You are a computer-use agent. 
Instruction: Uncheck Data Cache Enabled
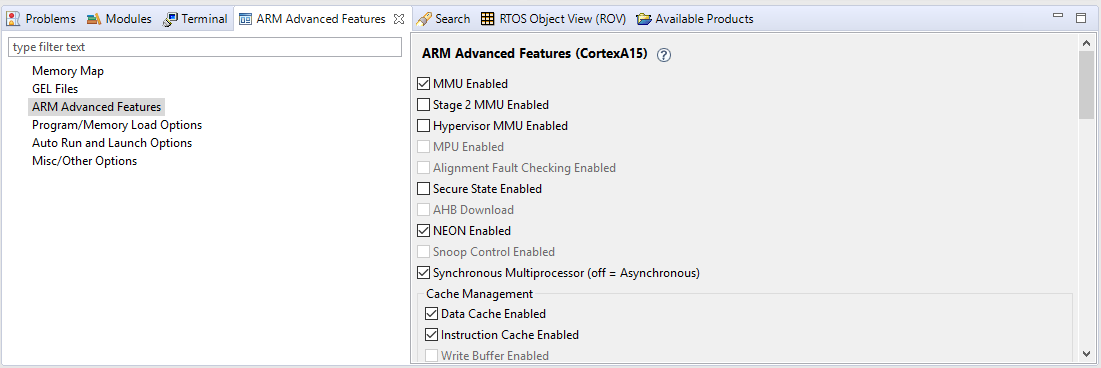coord(431,314)
